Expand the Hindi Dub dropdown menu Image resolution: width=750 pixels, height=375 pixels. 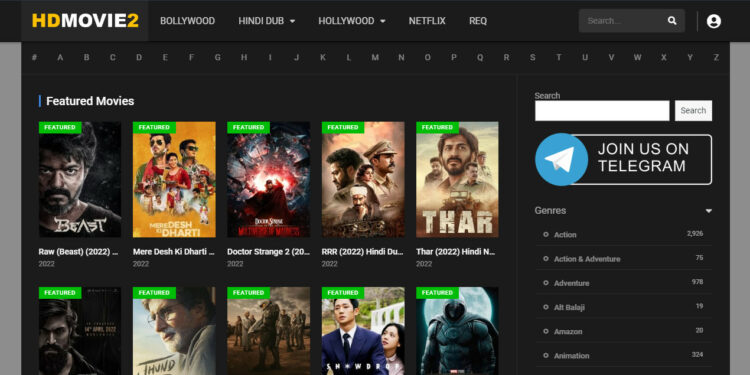click(x=266, y=21)
